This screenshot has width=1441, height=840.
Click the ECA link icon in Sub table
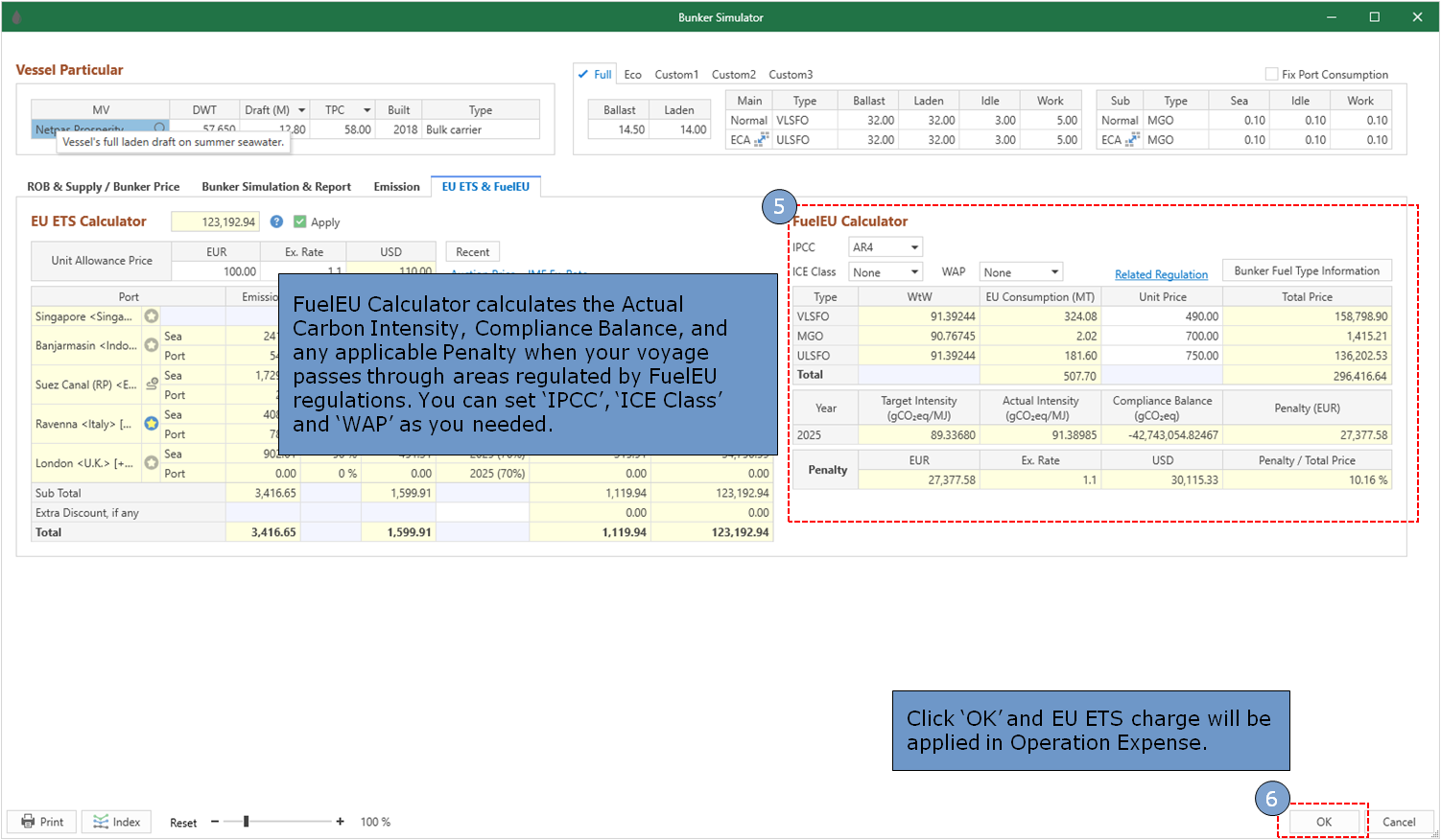pyautogui.click(x=1132, y=140)
